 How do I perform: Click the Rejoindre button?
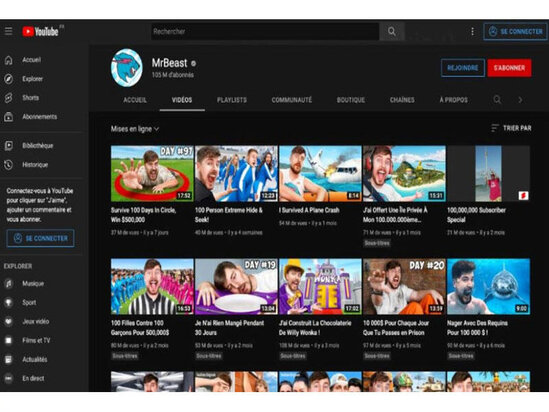click(463, 68)
